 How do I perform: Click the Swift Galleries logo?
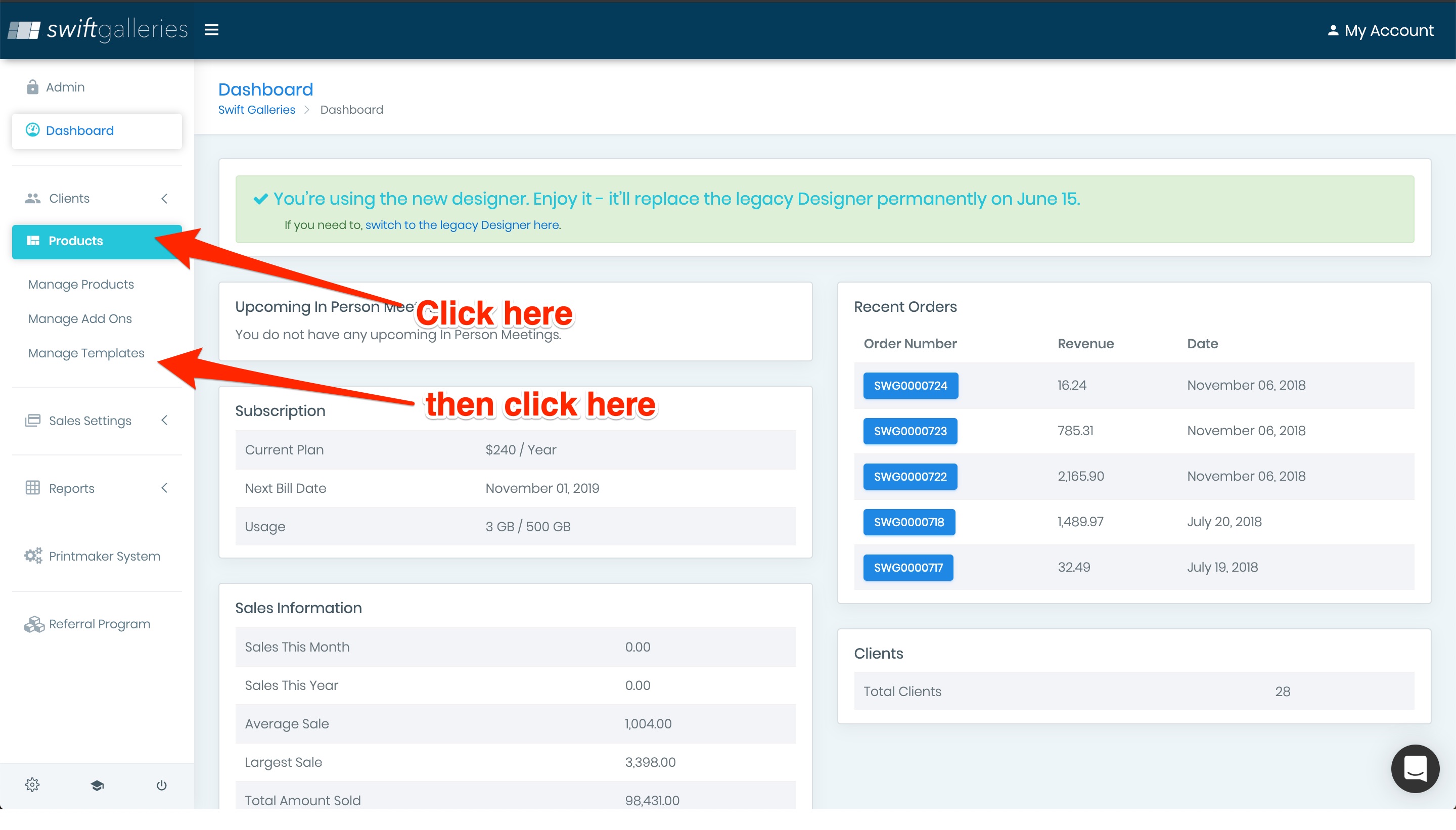pos(98,29)
